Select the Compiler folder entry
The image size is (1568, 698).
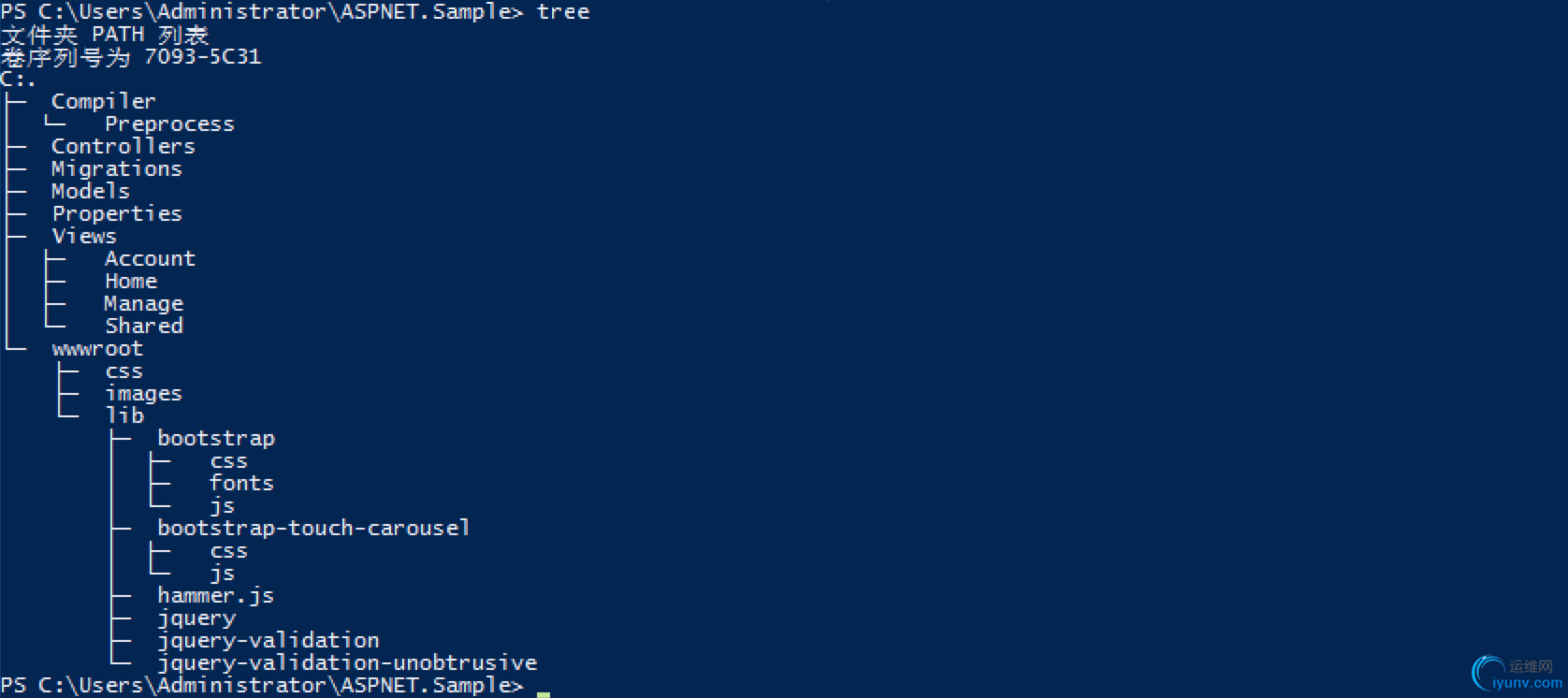pyautogui.click(x=104, y=101)
